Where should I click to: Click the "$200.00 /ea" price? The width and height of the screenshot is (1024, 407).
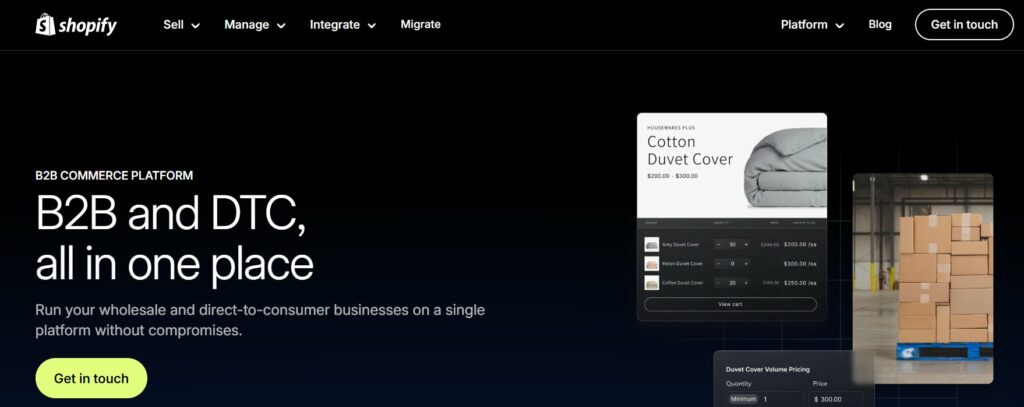tap(800, 244)
